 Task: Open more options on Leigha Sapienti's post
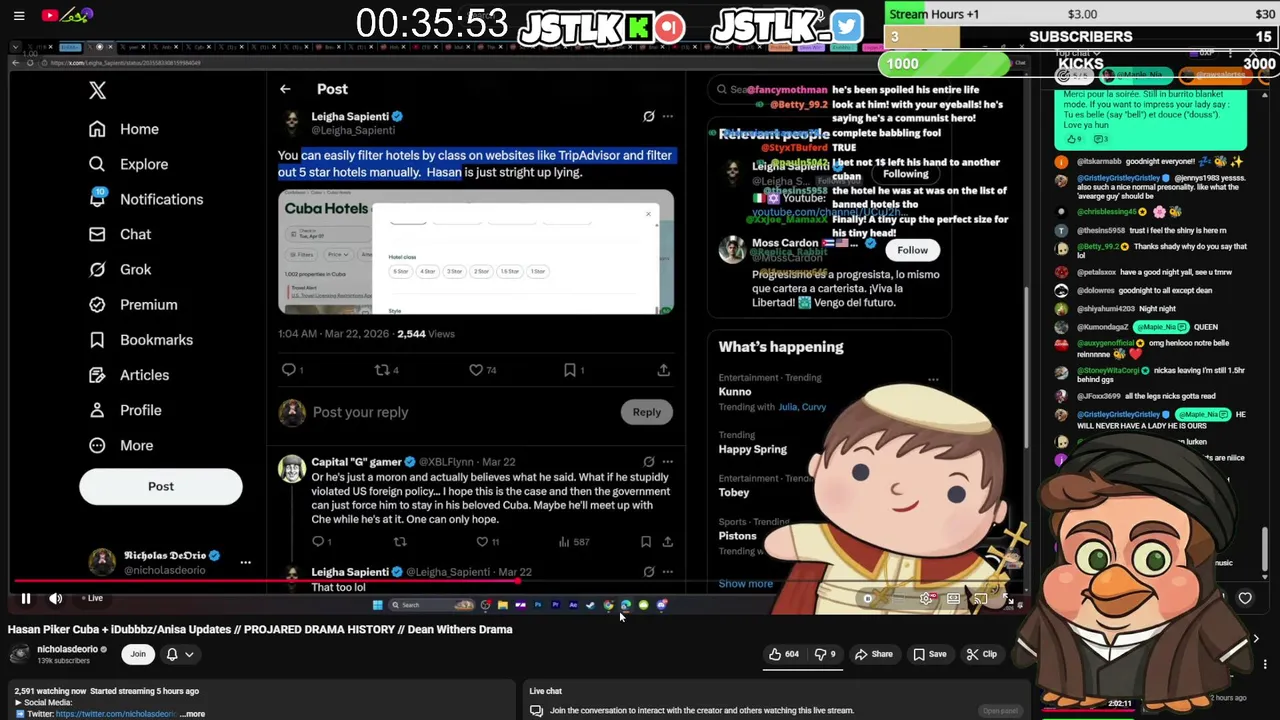click(668, 117)
